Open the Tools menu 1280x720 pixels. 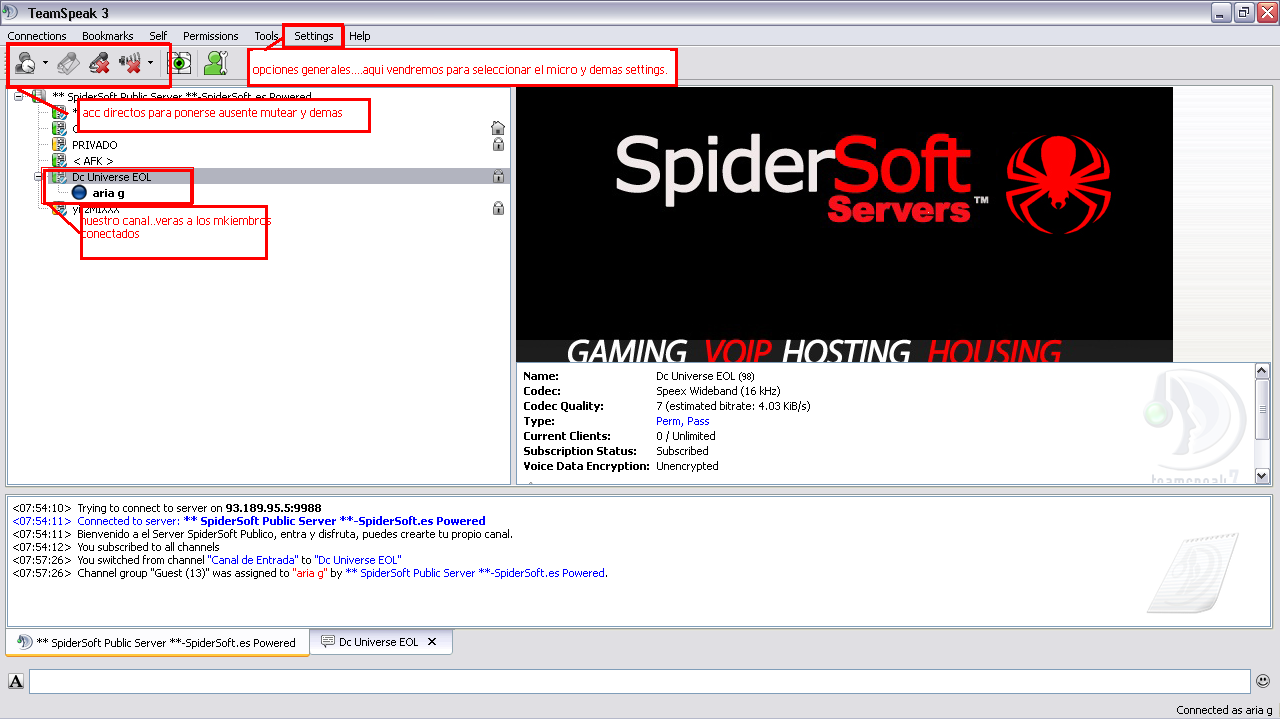(x=266, y=36)
